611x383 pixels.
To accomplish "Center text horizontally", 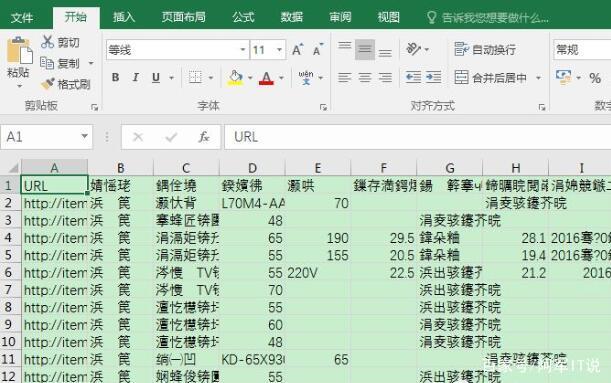I will tap(365, 78).
